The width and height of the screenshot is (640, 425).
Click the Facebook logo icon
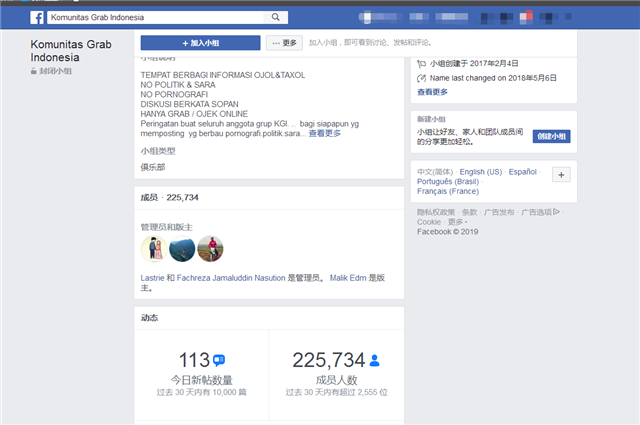pyautogui.click(x=37, y=18)
